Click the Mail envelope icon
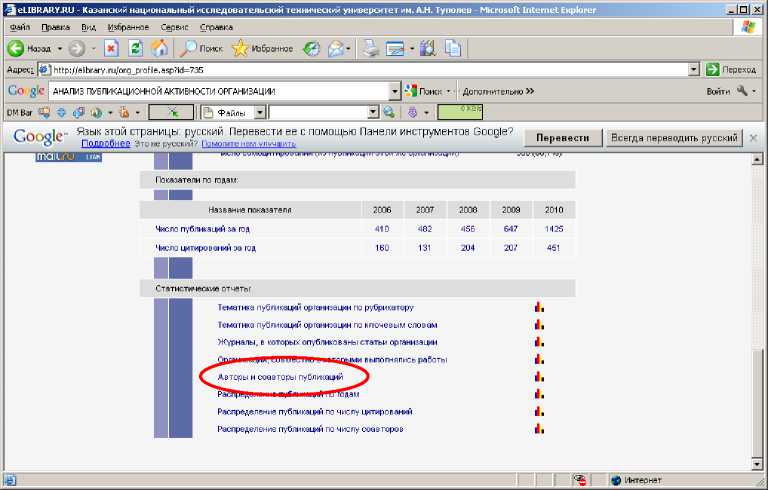Viewport: 768px width, 490px height. 336,49
